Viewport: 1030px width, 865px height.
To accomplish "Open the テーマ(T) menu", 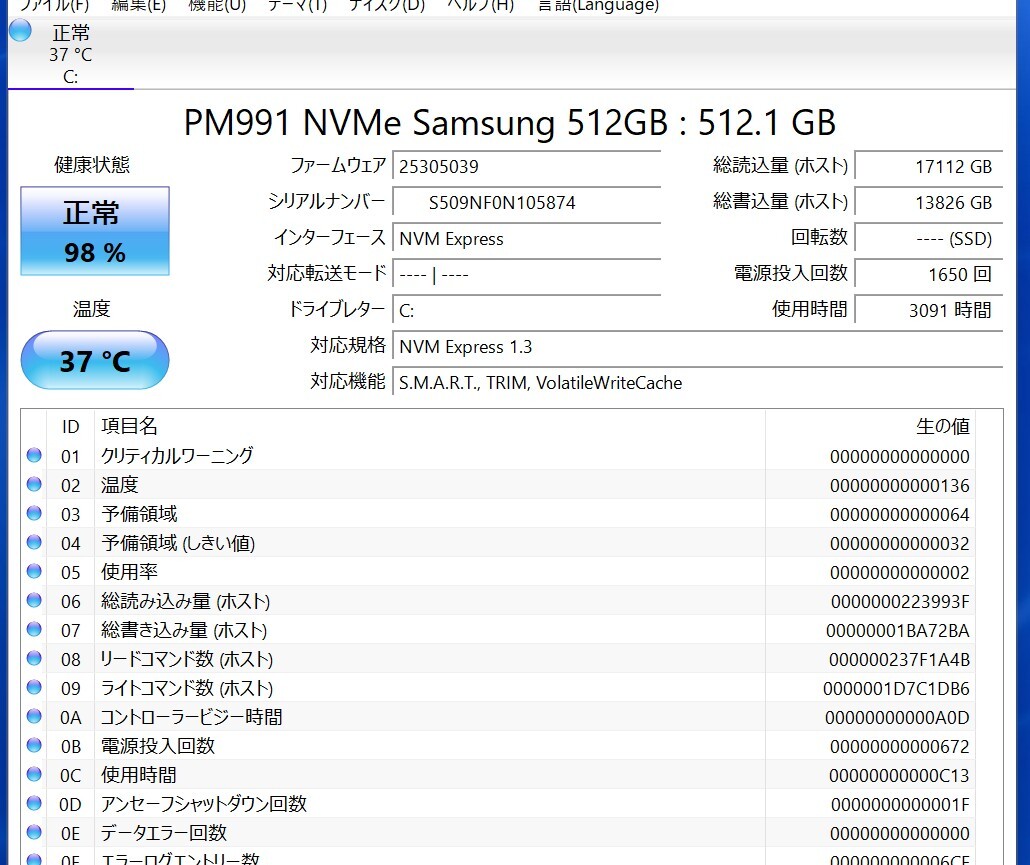I will point(297,7).
